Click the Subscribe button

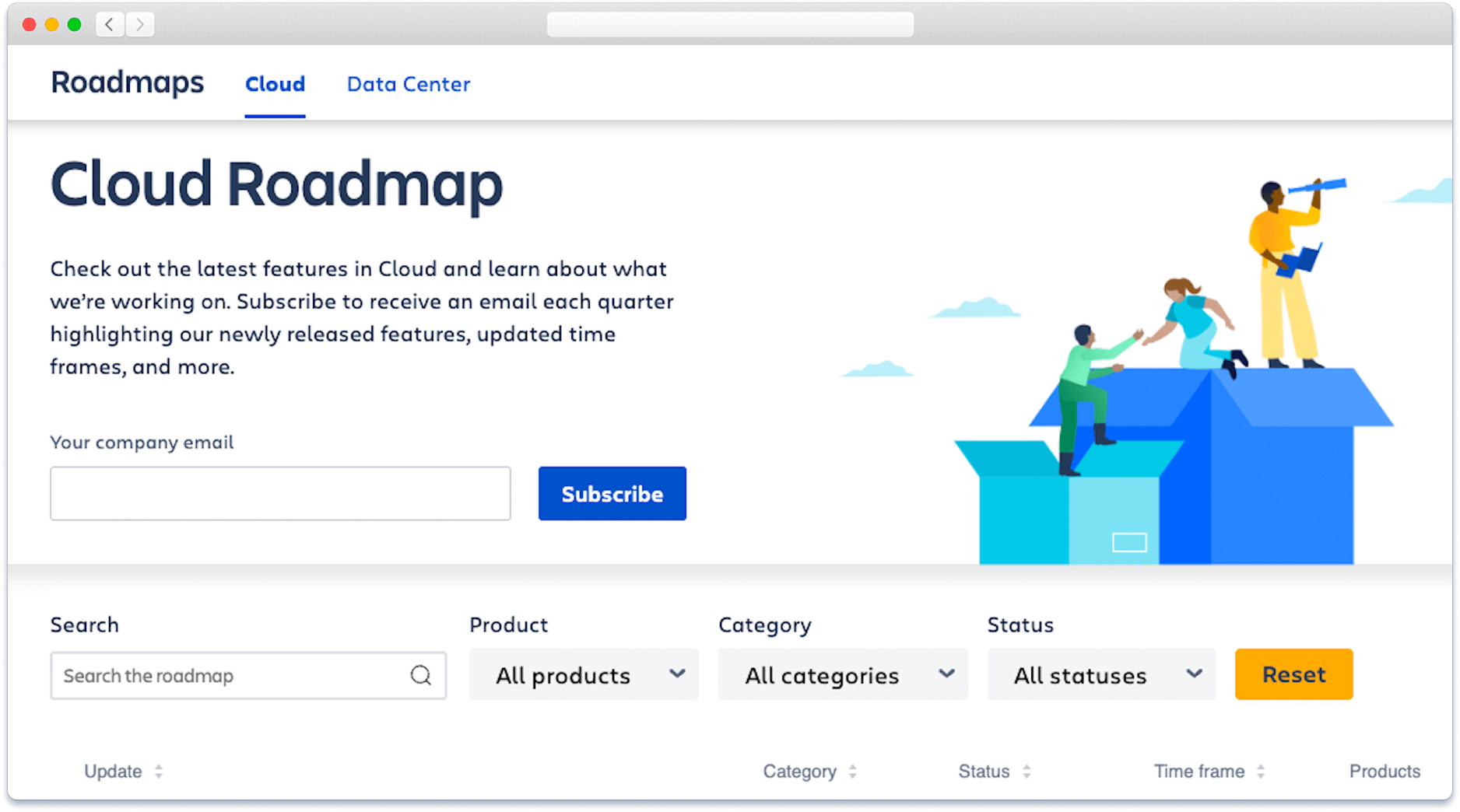click(612, 493)
